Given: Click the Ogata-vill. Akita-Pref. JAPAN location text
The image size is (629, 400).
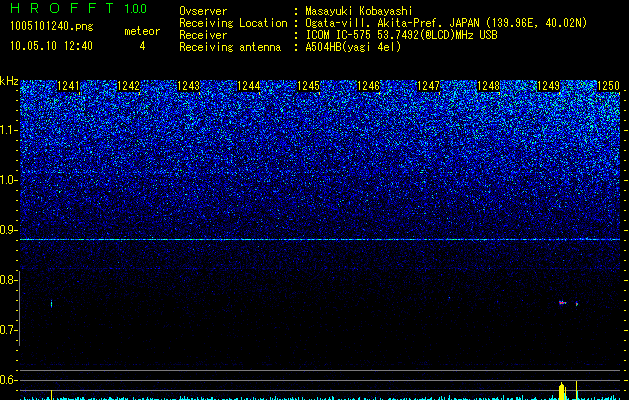Looking at the screenshot, I should coord(446,23).
